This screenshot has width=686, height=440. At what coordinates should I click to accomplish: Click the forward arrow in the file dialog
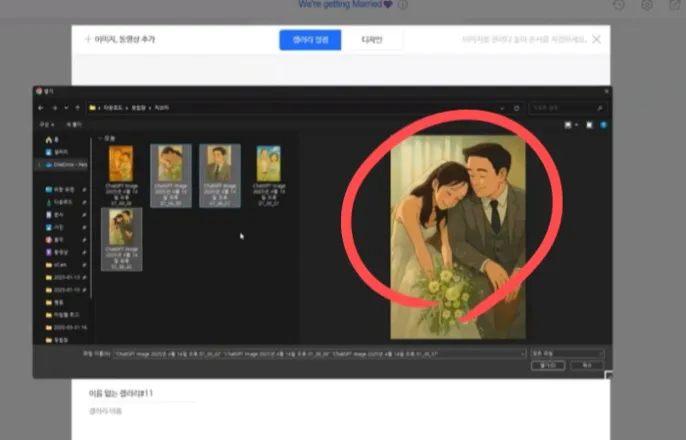pos(54,108)
